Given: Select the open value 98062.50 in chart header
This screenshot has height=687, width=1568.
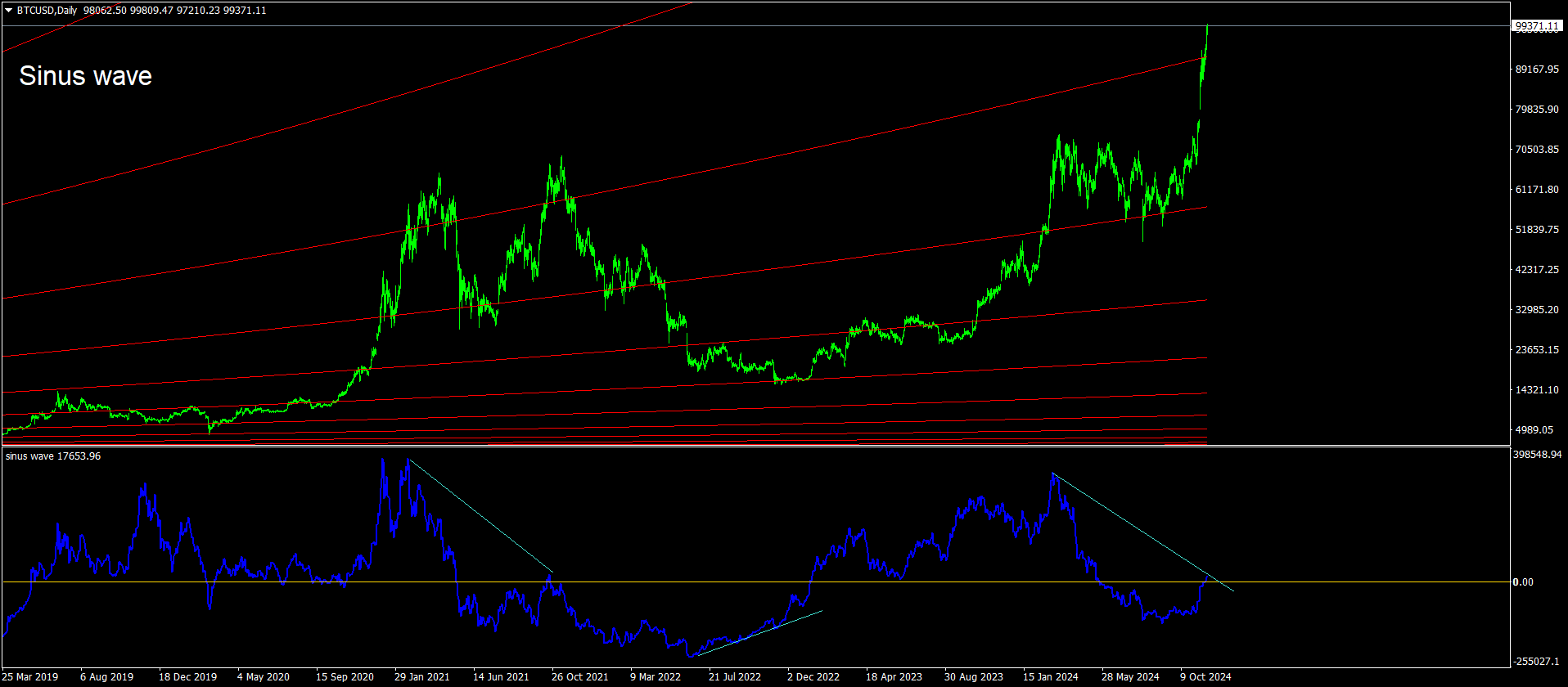Looking at the screenshot, I should (x=103, y=11).
